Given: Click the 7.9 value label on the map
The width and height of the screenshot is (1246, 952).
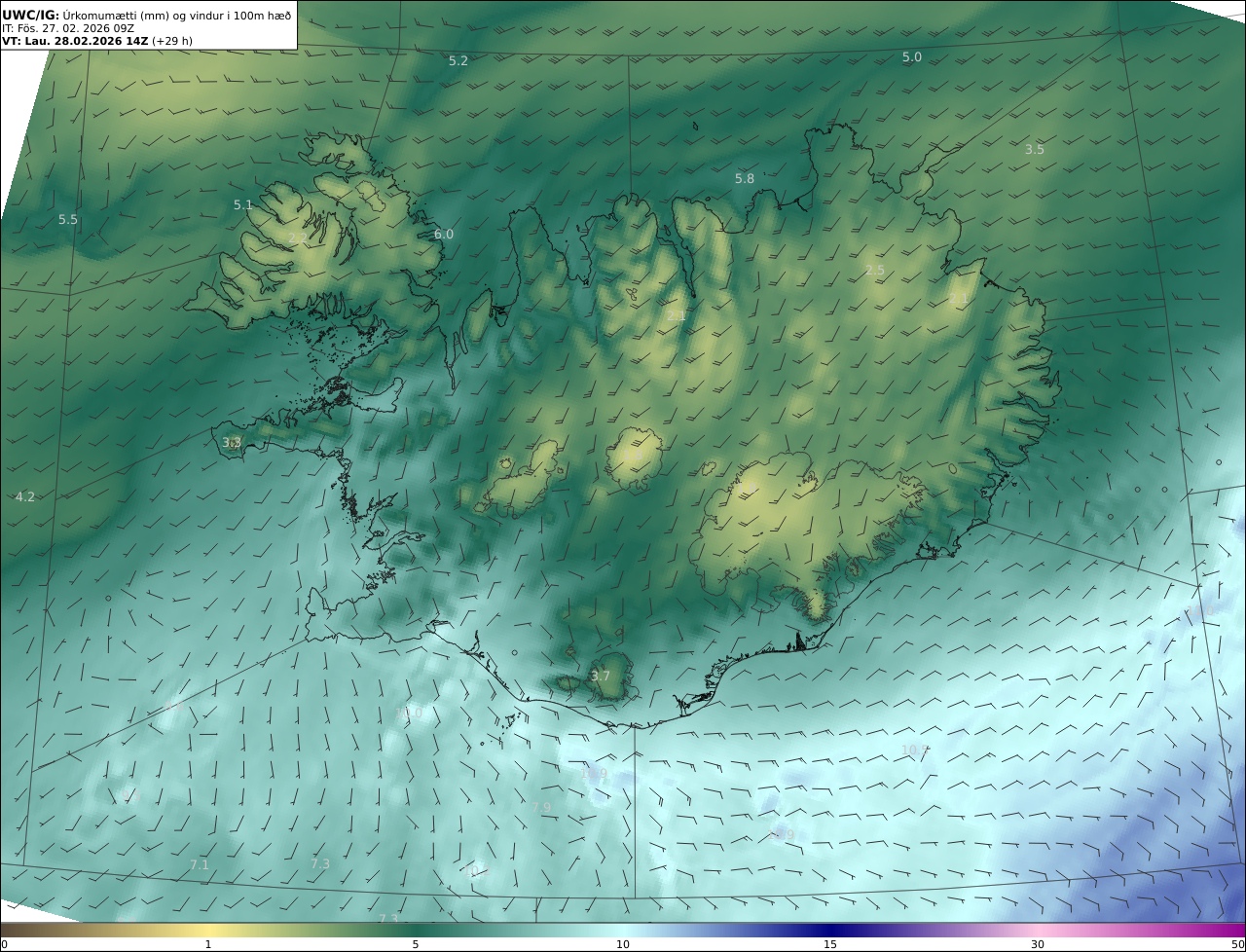Looking at the screenshot, I should tap(541, 808).
